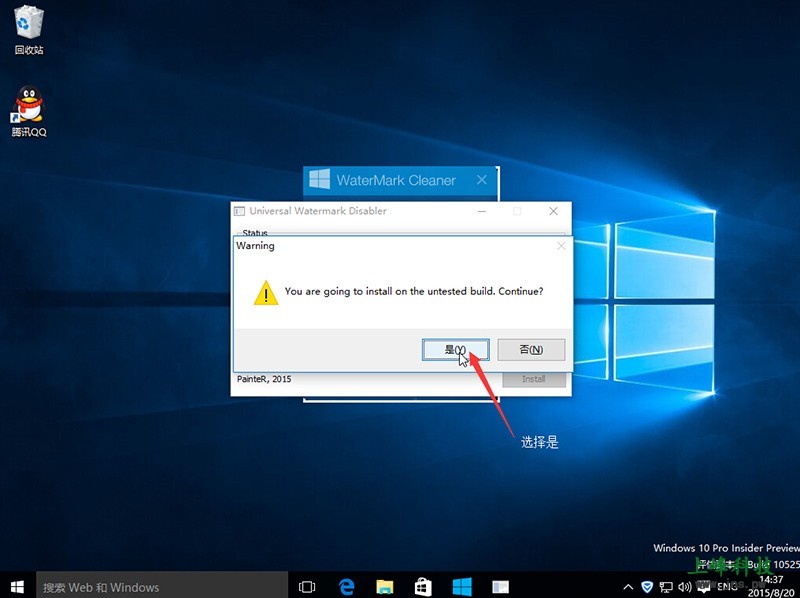The height and width of the screenshot is (598, 800).
Task: Click the search Web and Windows box
Action: pos(162,587)
